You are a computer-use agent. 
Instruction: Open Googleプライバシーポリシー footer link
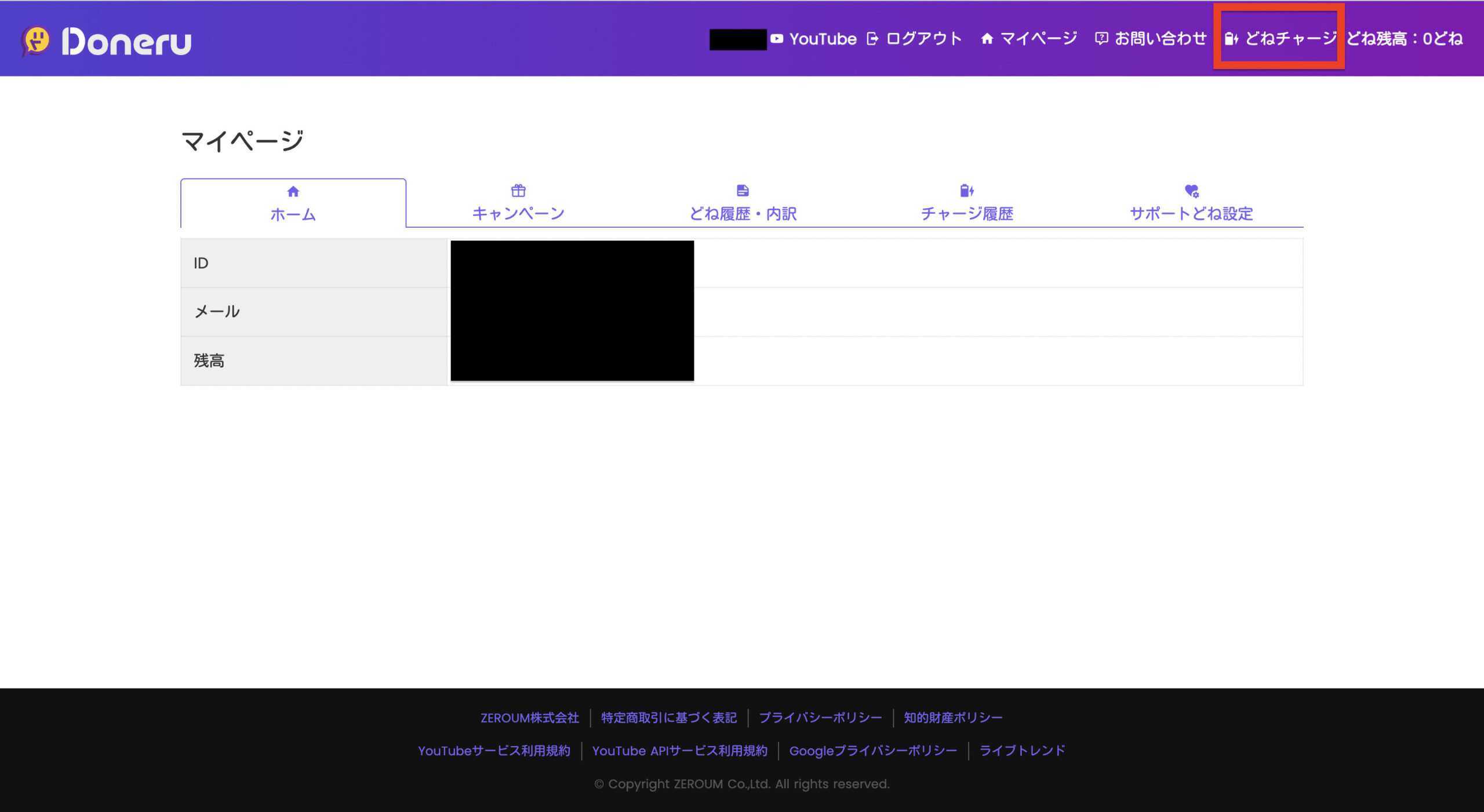tap(873, 751)
